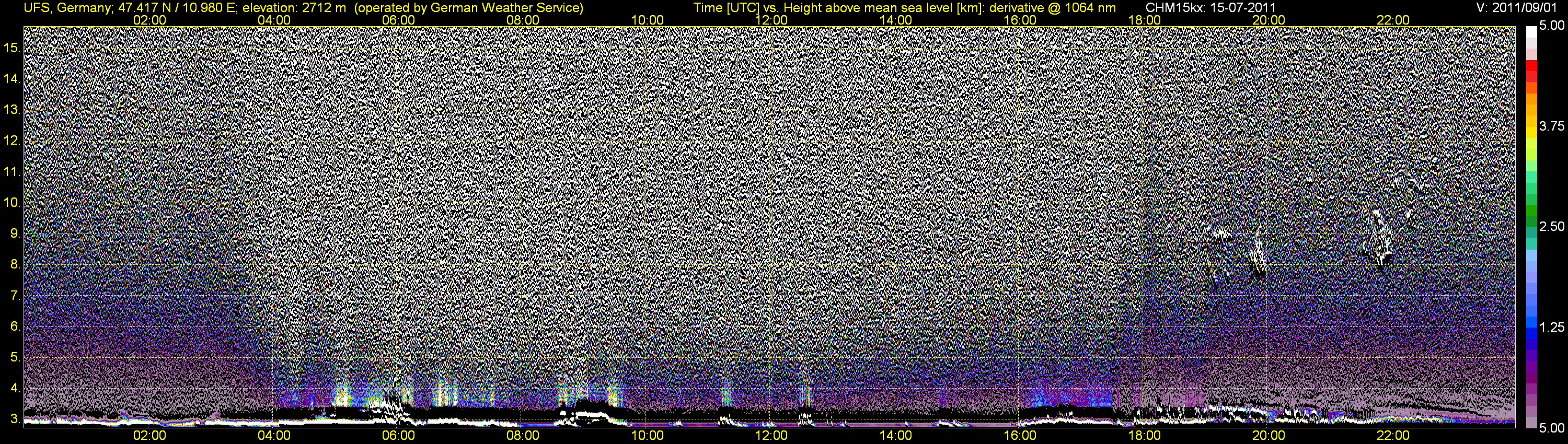Click the 5 km height axis label
The width and height of the screenshot is (1568, 444).
[x=15, y=357]
